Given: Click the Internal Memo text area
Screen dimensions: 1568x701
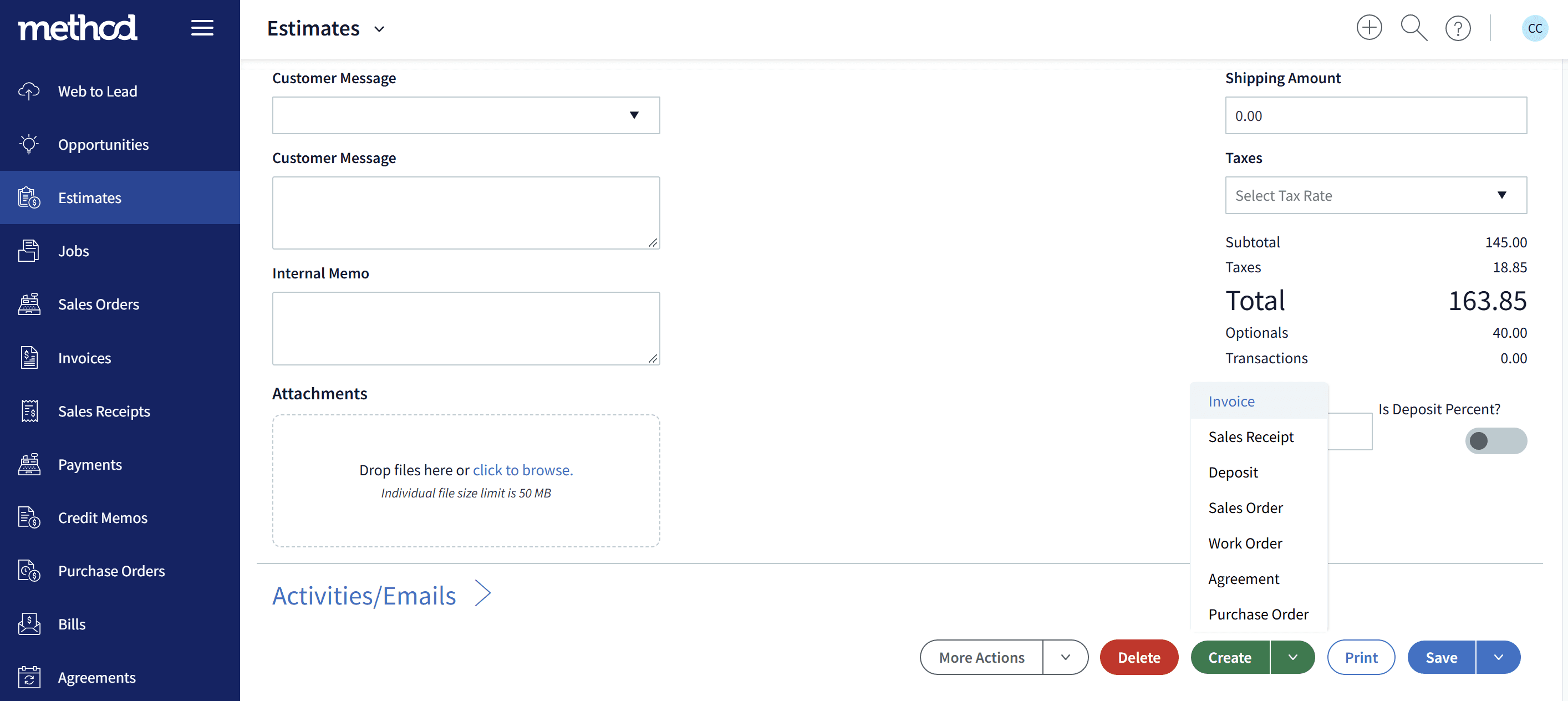Looking at the screenshot, I should coord(466,329).
